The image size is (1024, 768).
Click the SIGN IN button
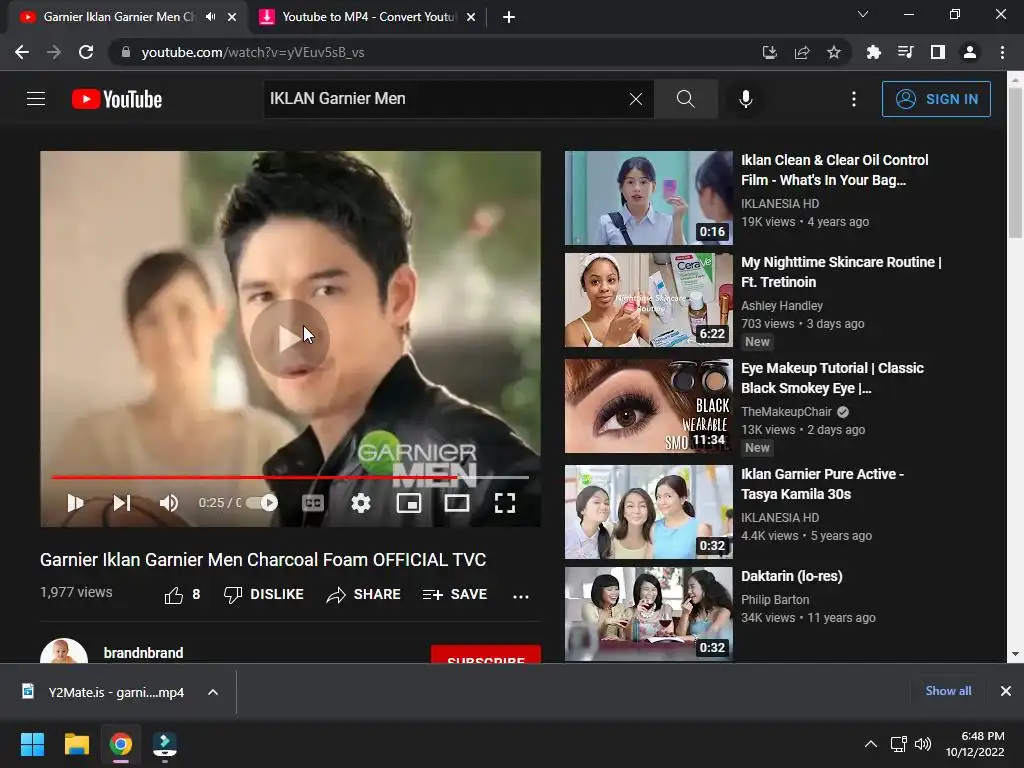pyautogui.click(x=936, y=99)
